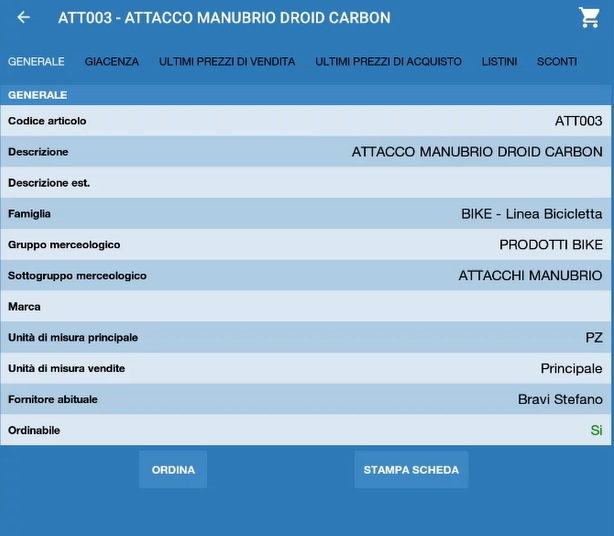Open the shopping cart icon

(x=589, y=18)
